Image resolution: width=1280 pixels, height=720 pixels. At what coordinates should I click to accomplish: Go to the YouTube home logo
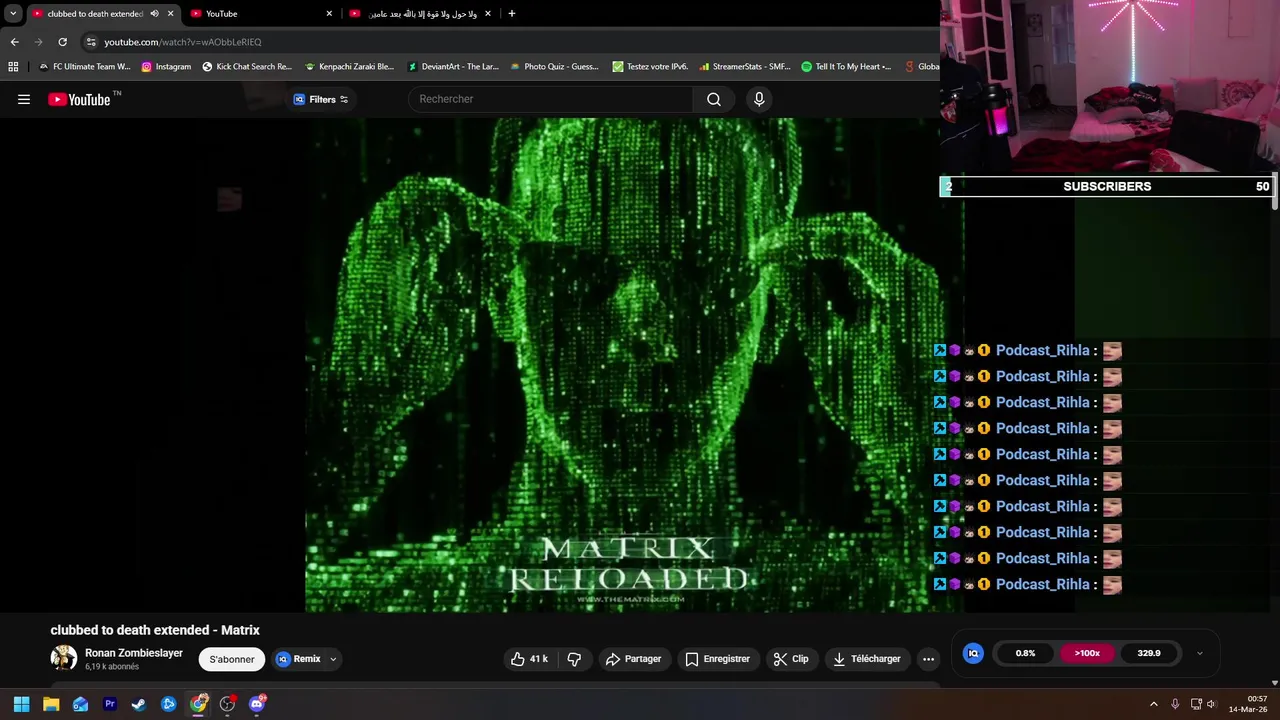pos(79,99)
